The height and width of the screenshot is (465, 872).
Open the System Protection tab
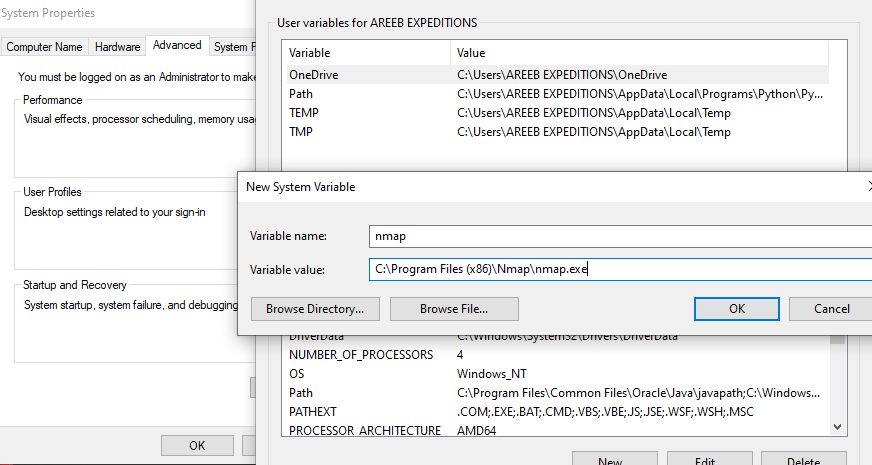[x=234, y=47]
